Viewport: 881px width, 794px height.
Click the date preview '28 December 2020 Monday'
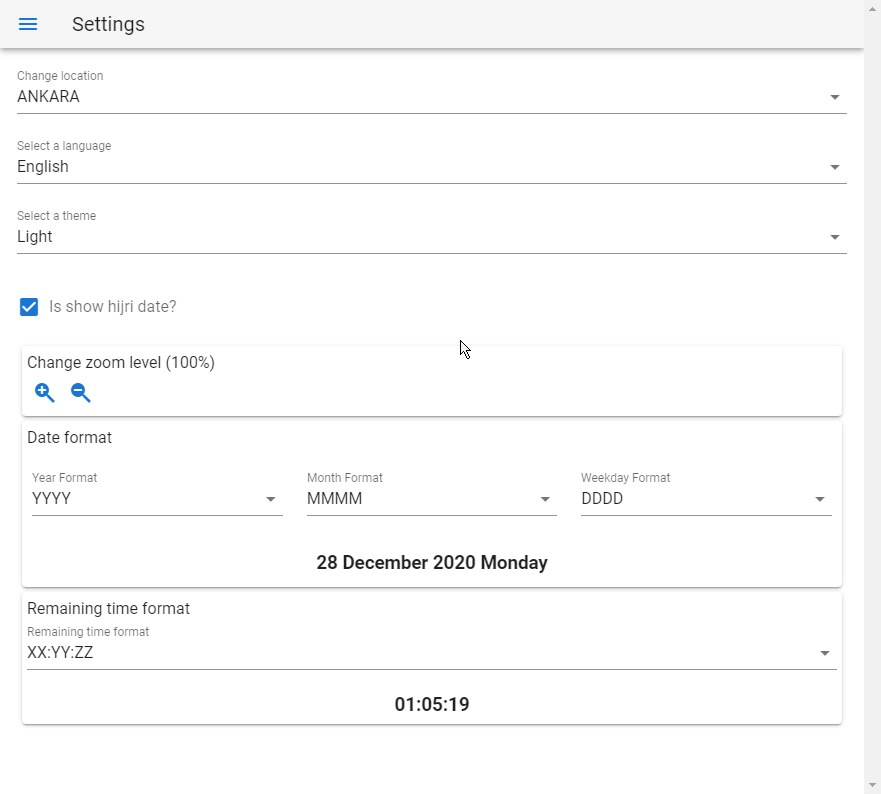coord(432,563)
